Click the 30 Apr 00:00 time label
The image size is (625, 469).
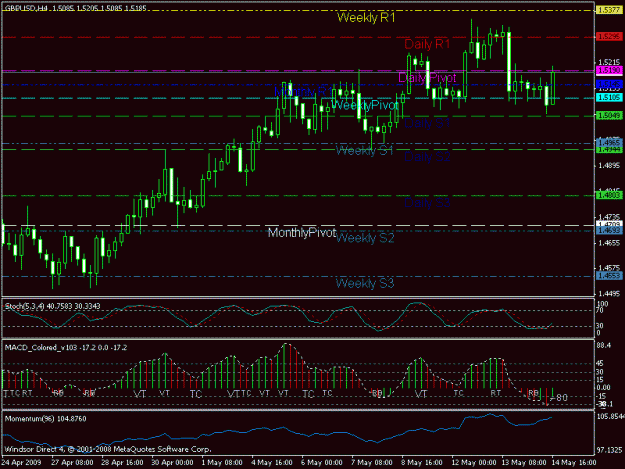point(172,463)
